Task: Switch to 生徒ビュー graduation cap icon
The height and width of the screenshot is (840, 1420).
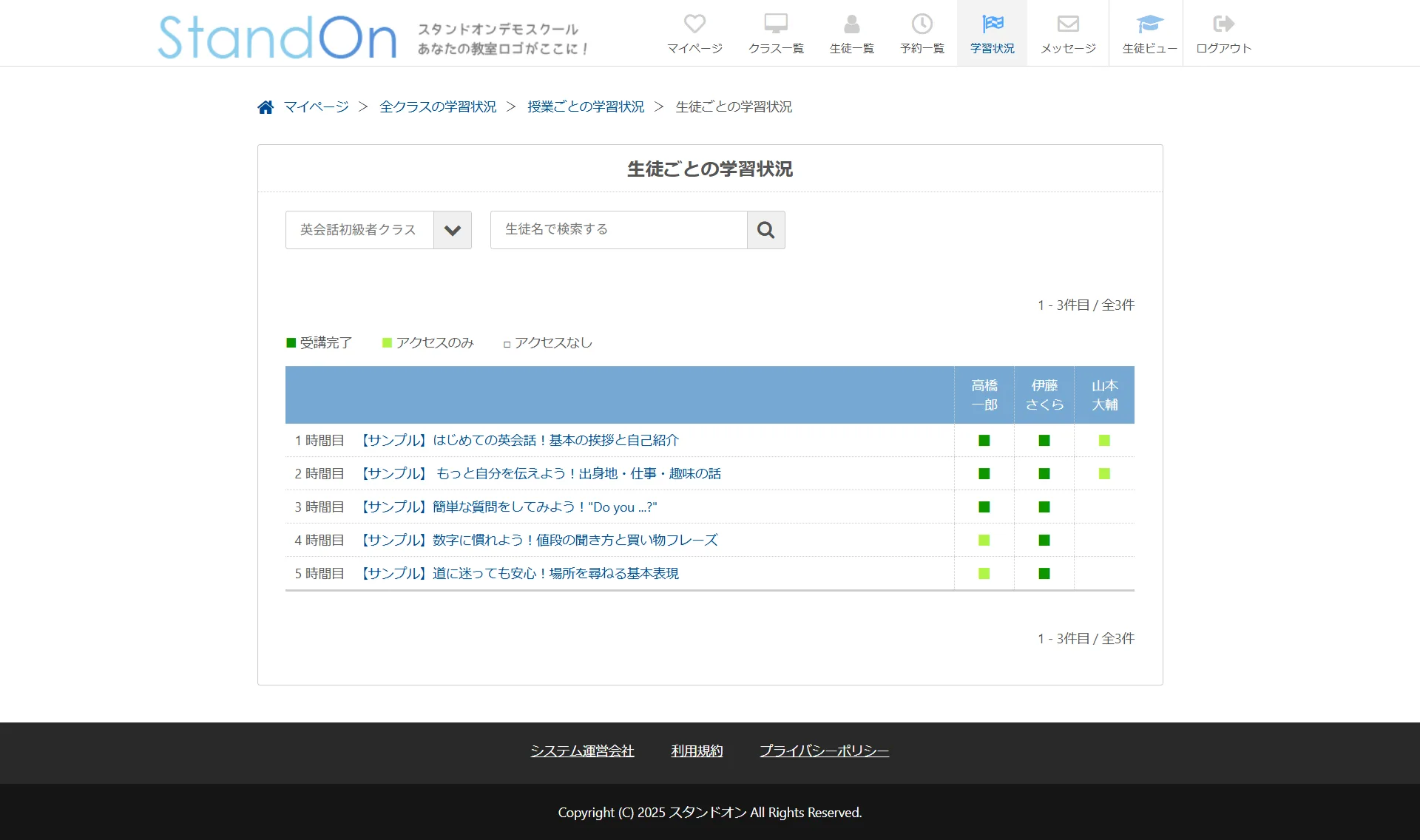Action: (x=1149, y=24)
